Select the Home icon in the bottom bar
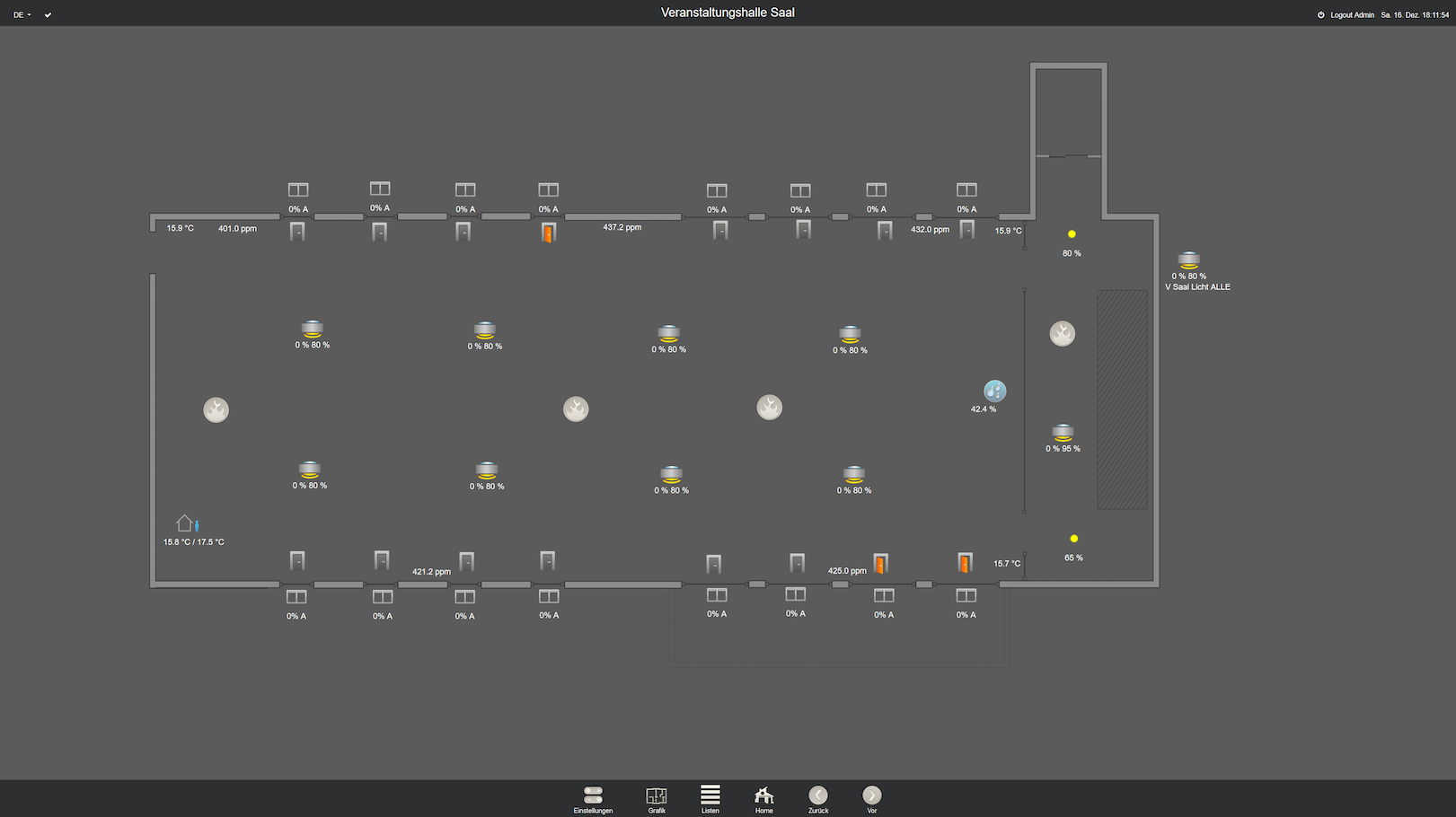This screenshot has height=817, width=1456. pos(763,794)
